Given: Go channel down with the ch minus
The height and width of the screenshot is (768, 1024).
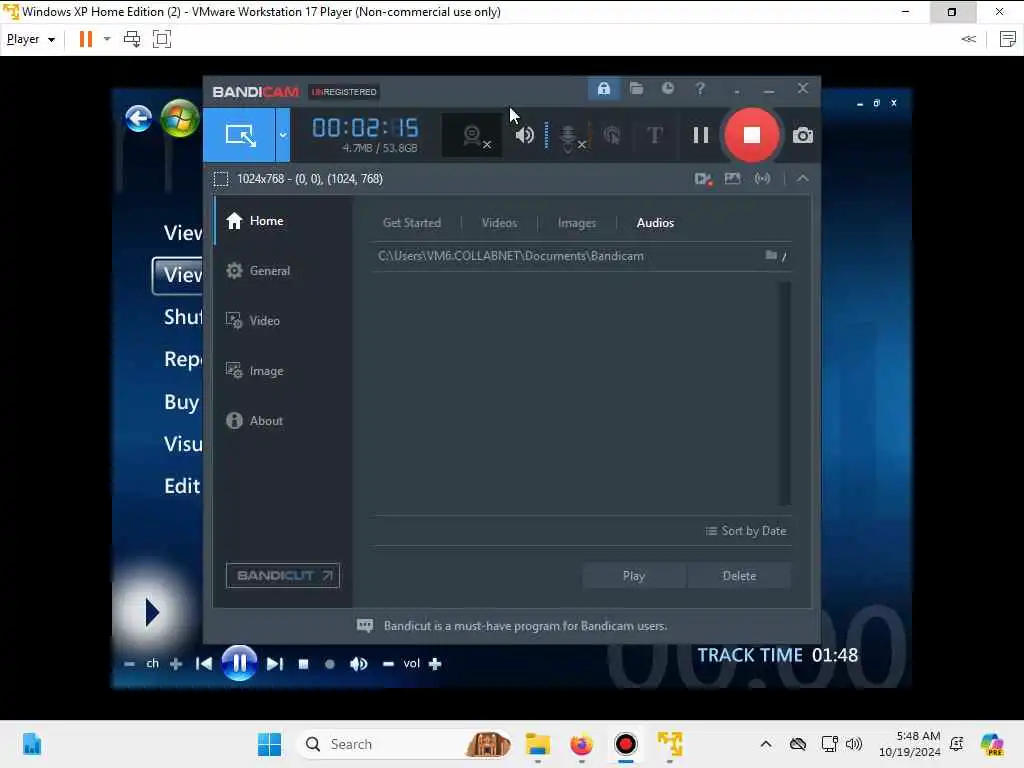Looking at the screenshot, I should point(129,664).
